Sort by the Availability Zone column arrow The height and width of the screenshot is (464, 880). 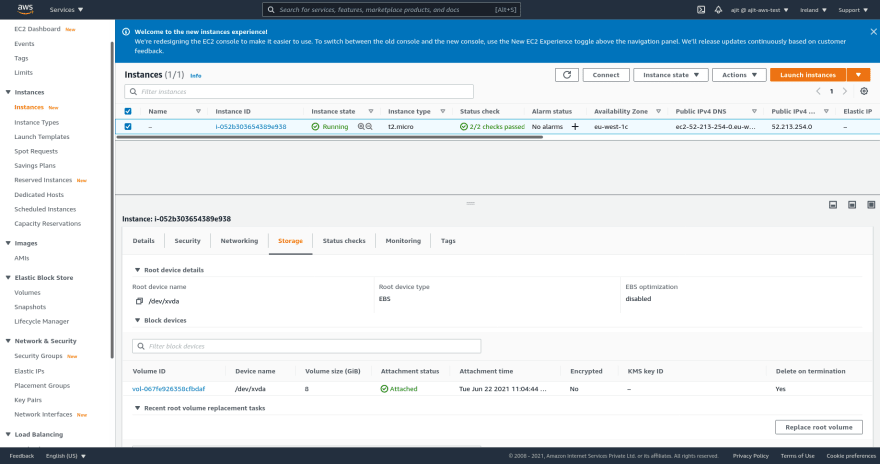pyautogui.click(x=658, y=111)
